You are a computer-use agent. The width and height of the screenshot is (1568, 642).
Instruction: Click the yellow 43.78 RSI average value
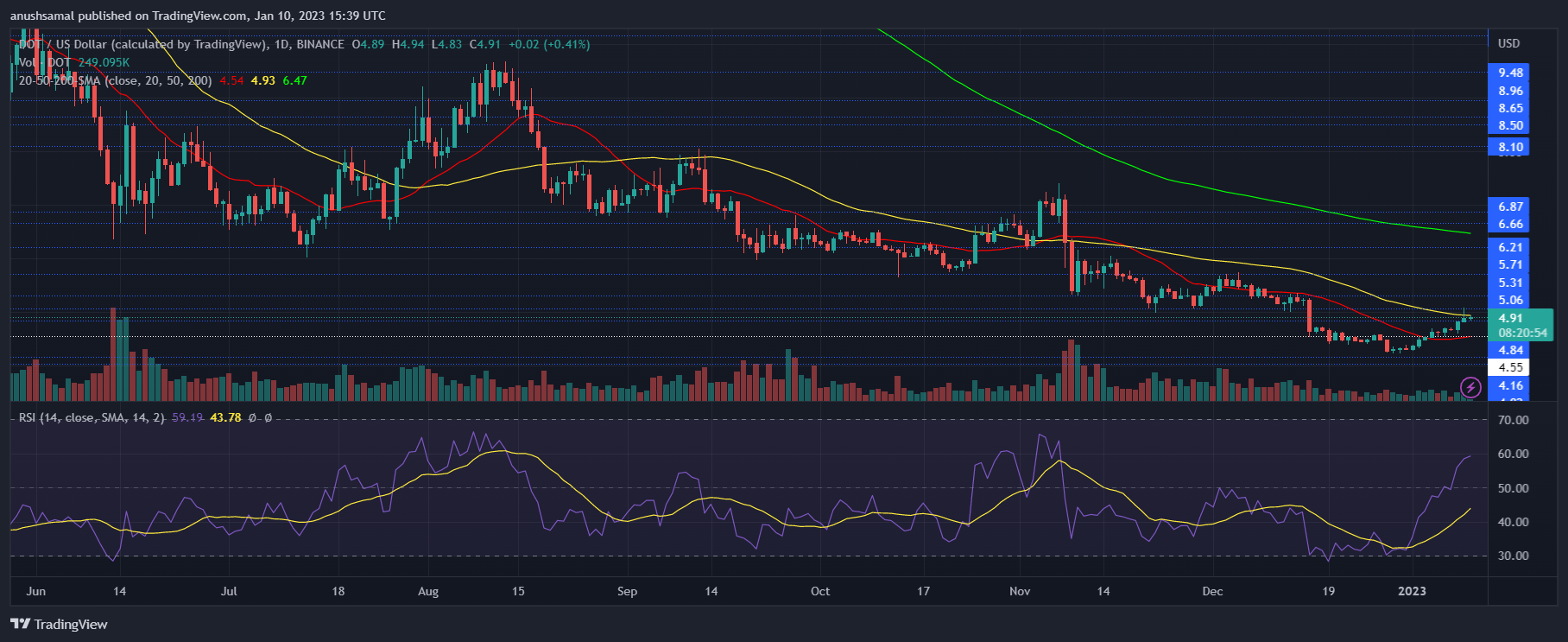point(225,417)
